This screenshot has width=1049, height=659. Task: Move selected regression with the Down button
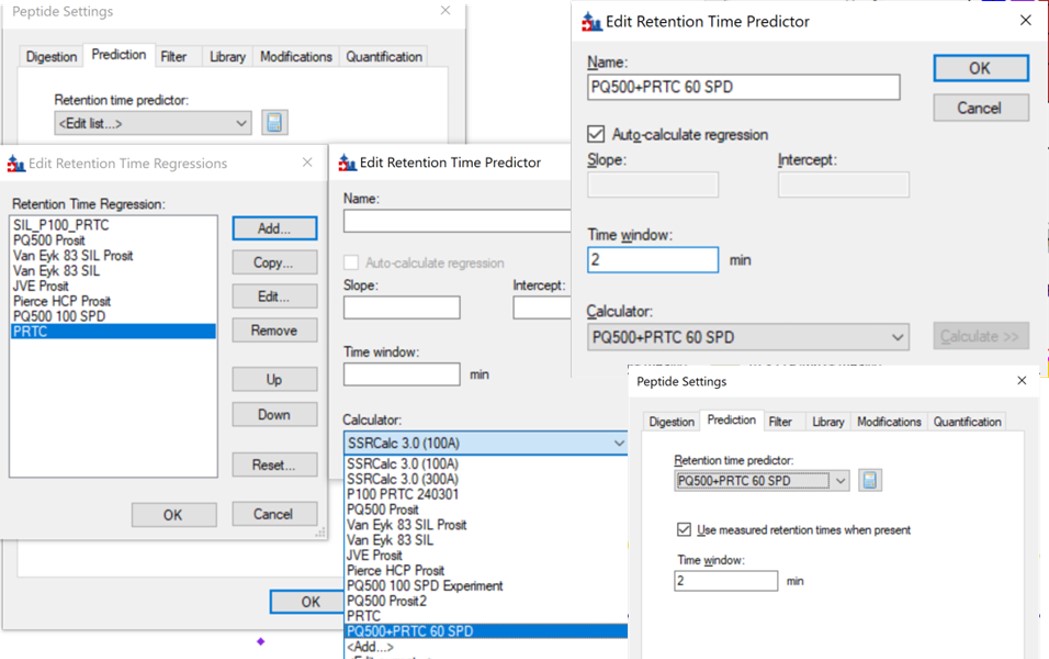tap(274, 415)
